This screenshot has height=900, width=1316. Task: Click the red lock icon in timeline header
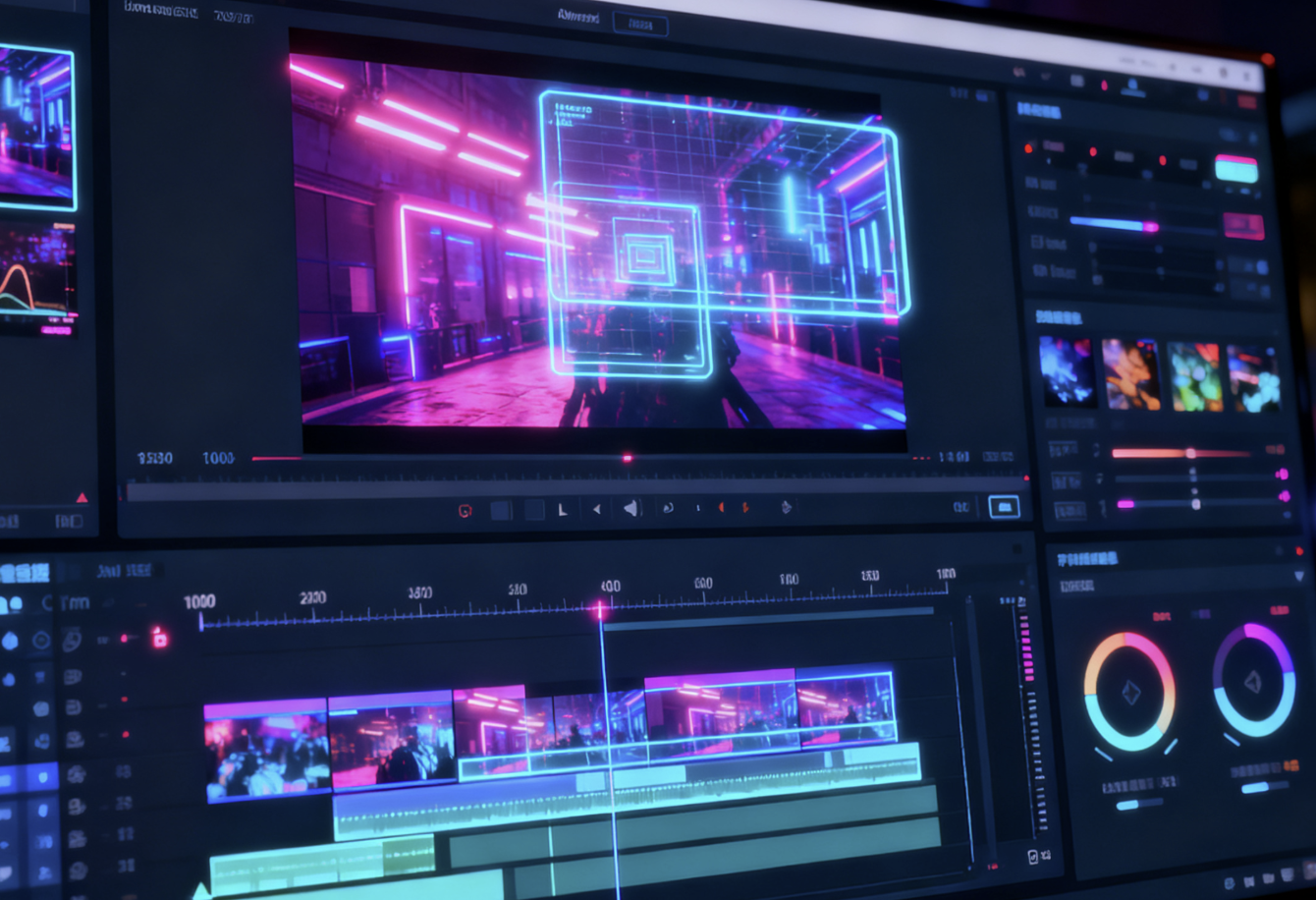click(x=159, y=639)
